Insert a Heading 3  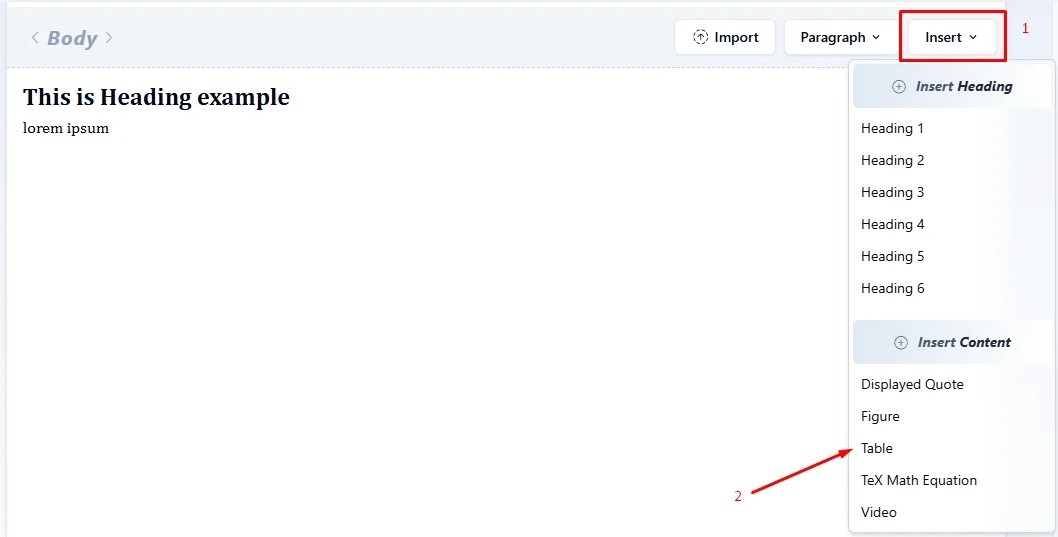892,192
